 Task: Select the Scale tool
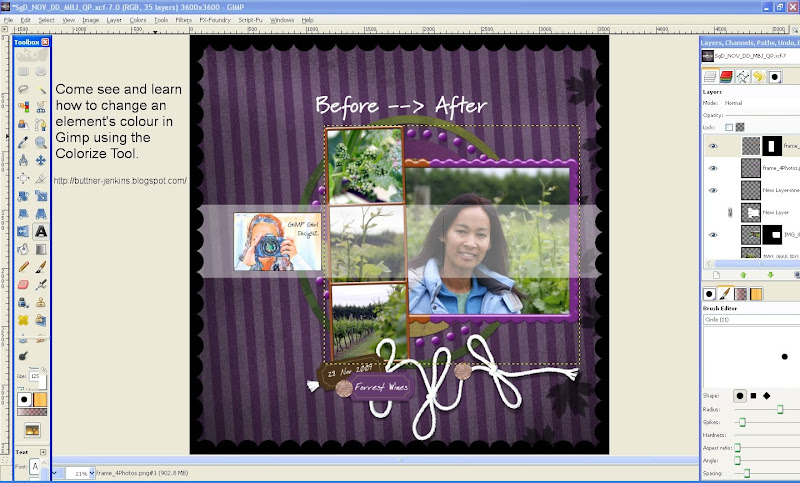pyautogui.click(x=41, y=196)
